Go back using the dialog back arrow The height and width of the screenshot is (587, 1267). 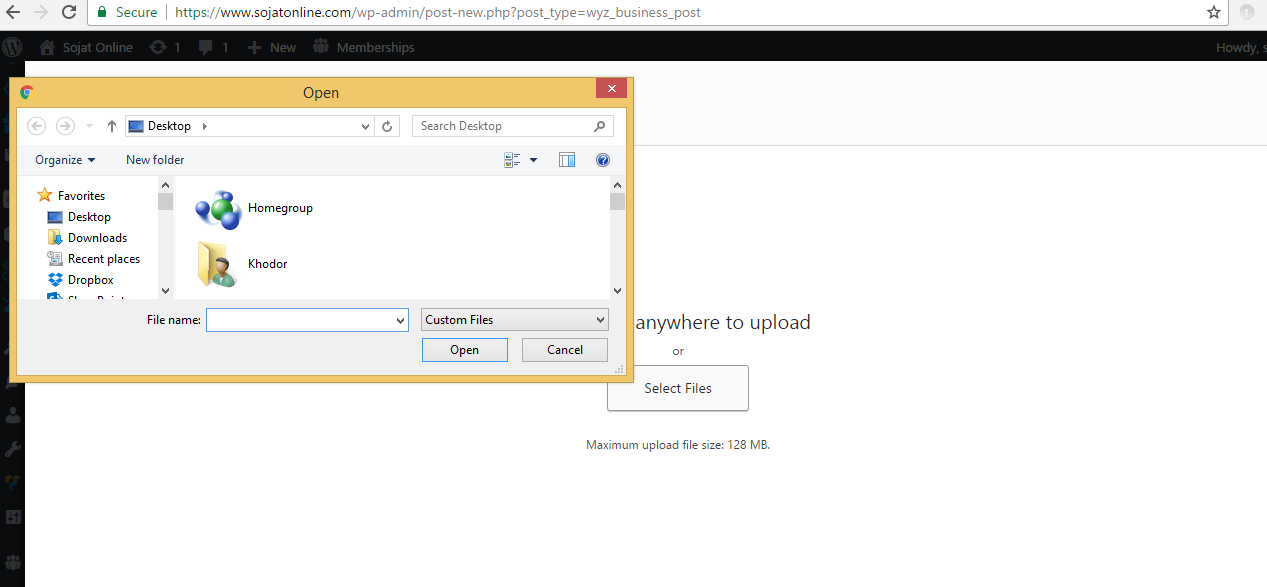point(36,126)
